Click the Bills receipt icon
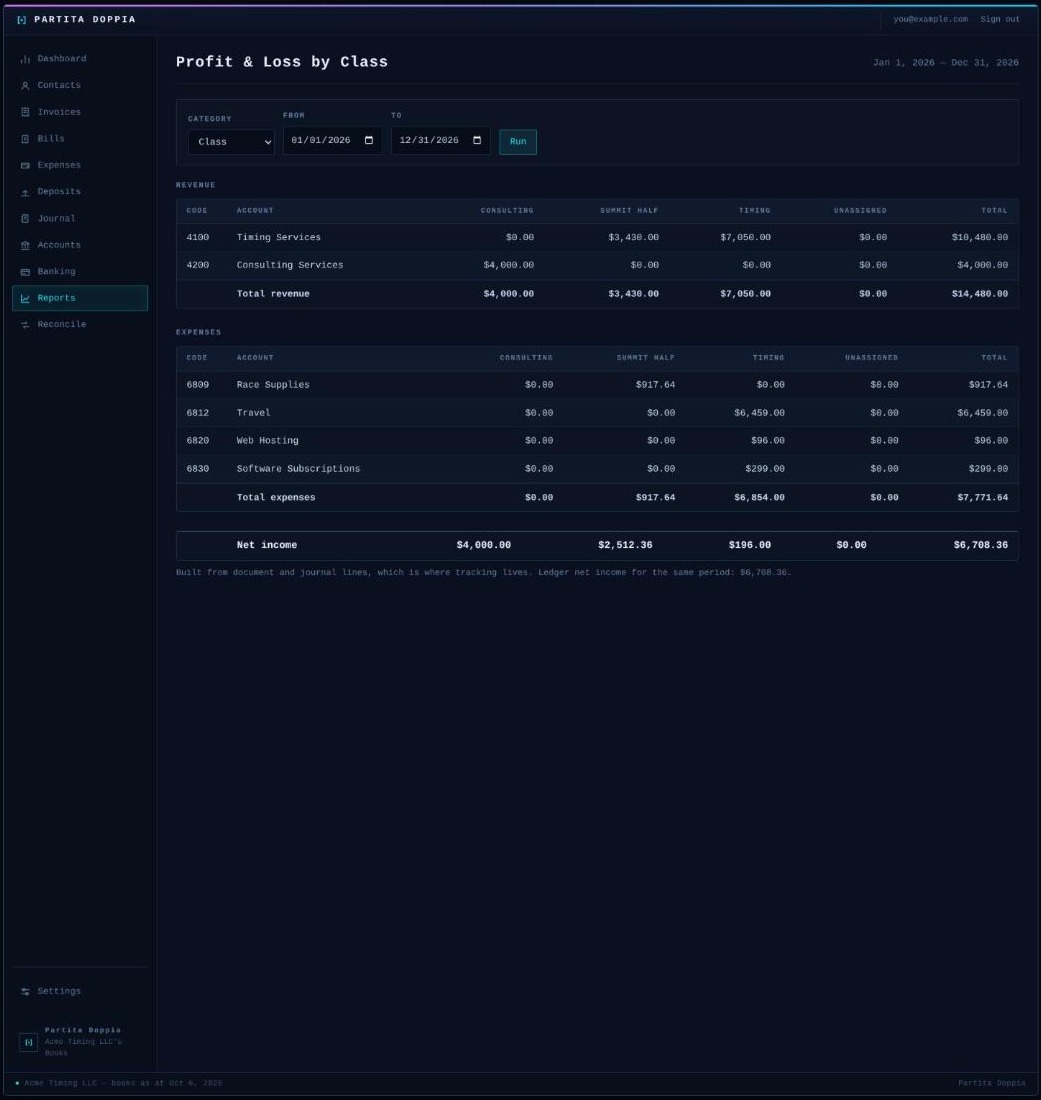This screenshot has width=1041, height=1100. 25,139
